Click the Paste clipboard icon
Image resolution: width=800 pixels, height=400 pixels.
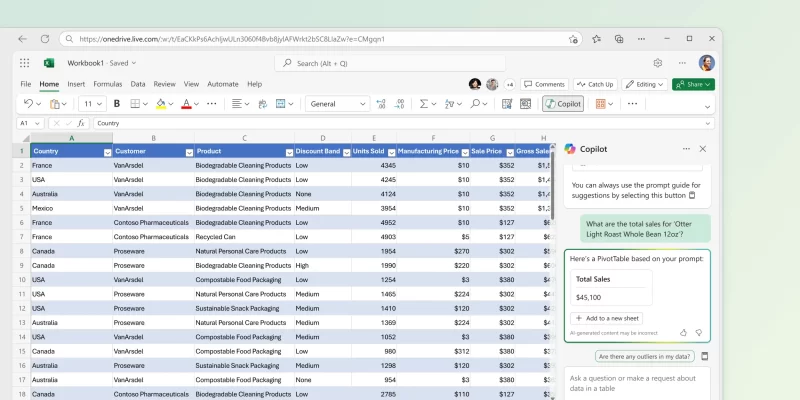[55, 104]
